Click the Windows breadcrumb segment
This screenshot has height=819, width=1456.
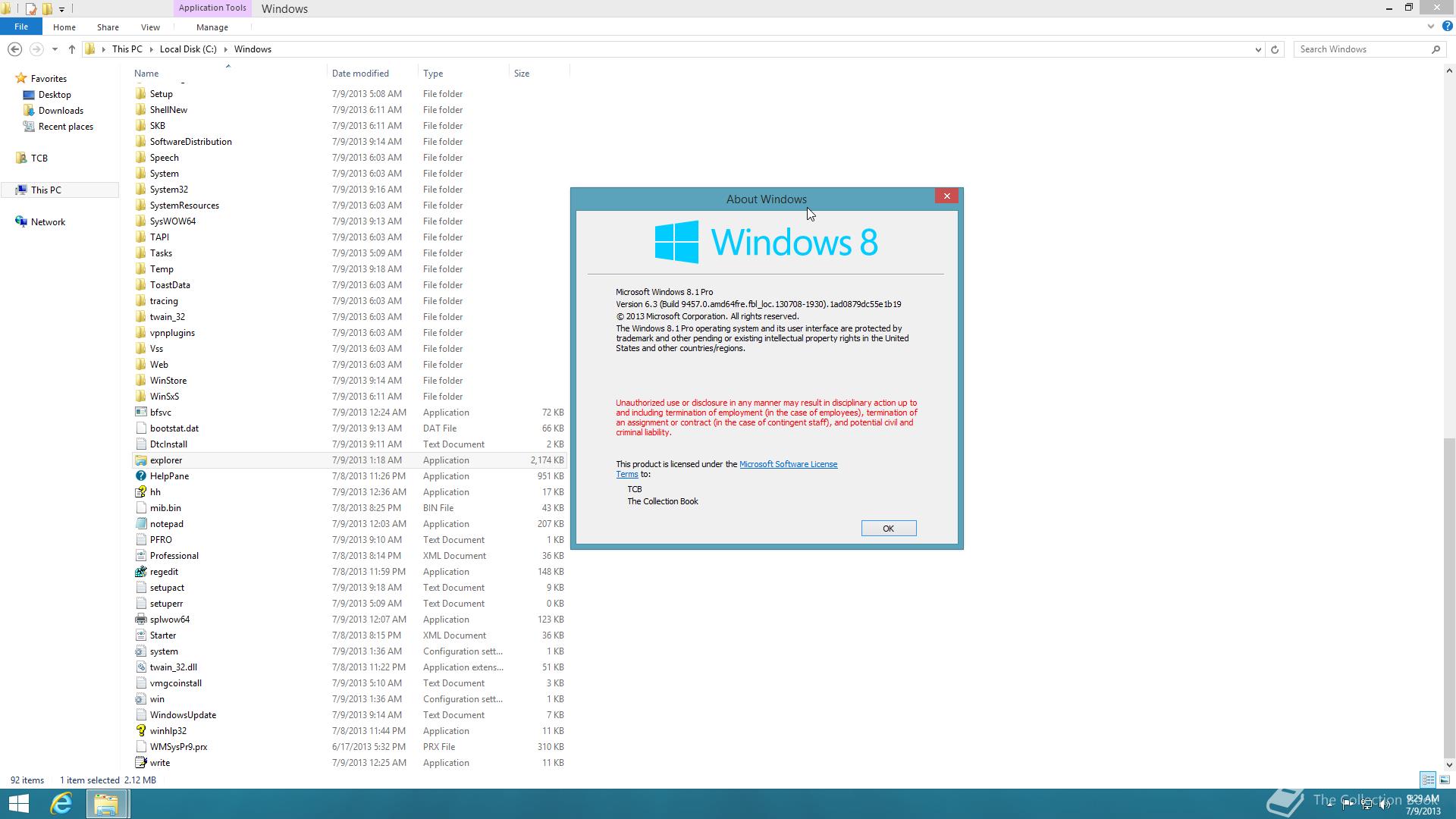253,49
